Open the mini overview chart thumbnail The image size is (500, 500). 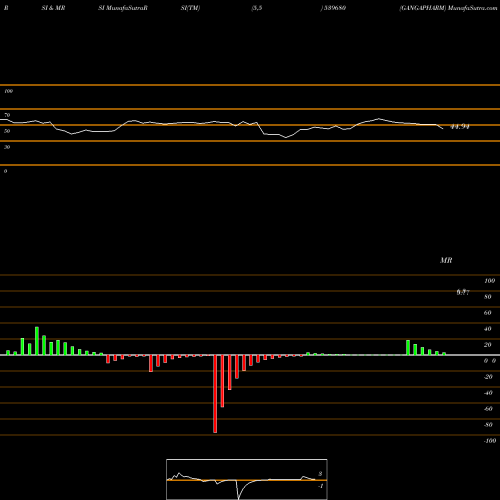point(247,479)
